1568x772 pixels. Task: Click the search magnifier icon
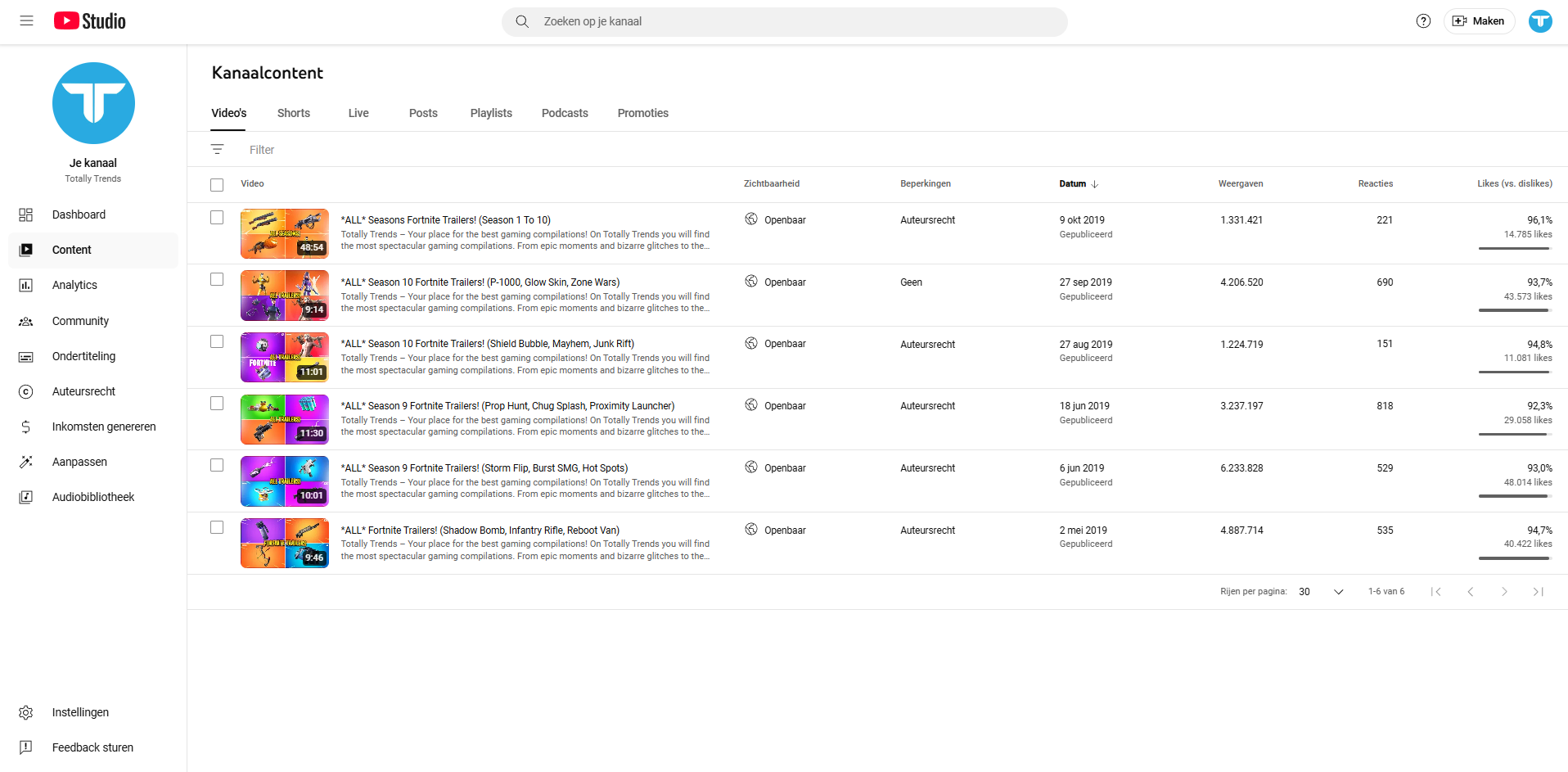point(522,21)
